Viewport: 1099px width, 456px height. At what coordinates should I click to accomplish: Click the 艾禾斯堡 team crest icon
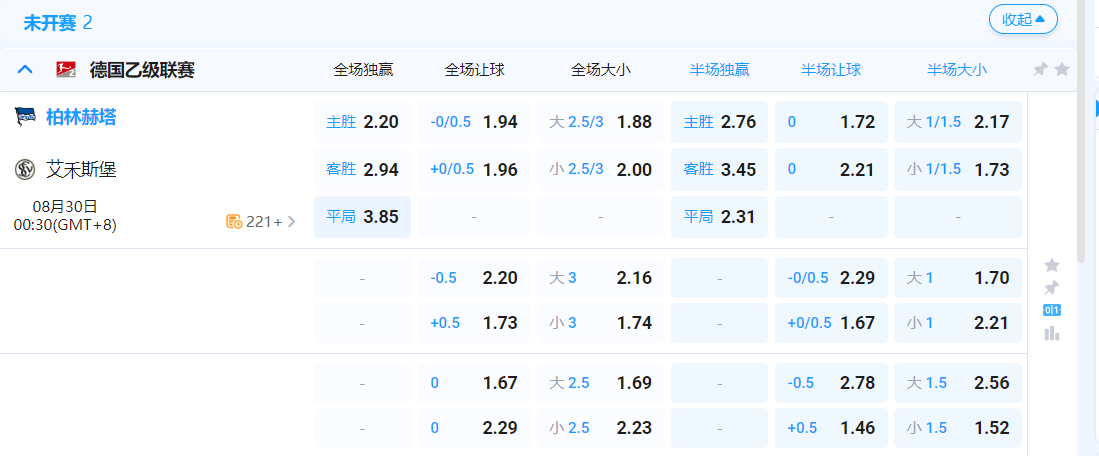coord(25,169)
